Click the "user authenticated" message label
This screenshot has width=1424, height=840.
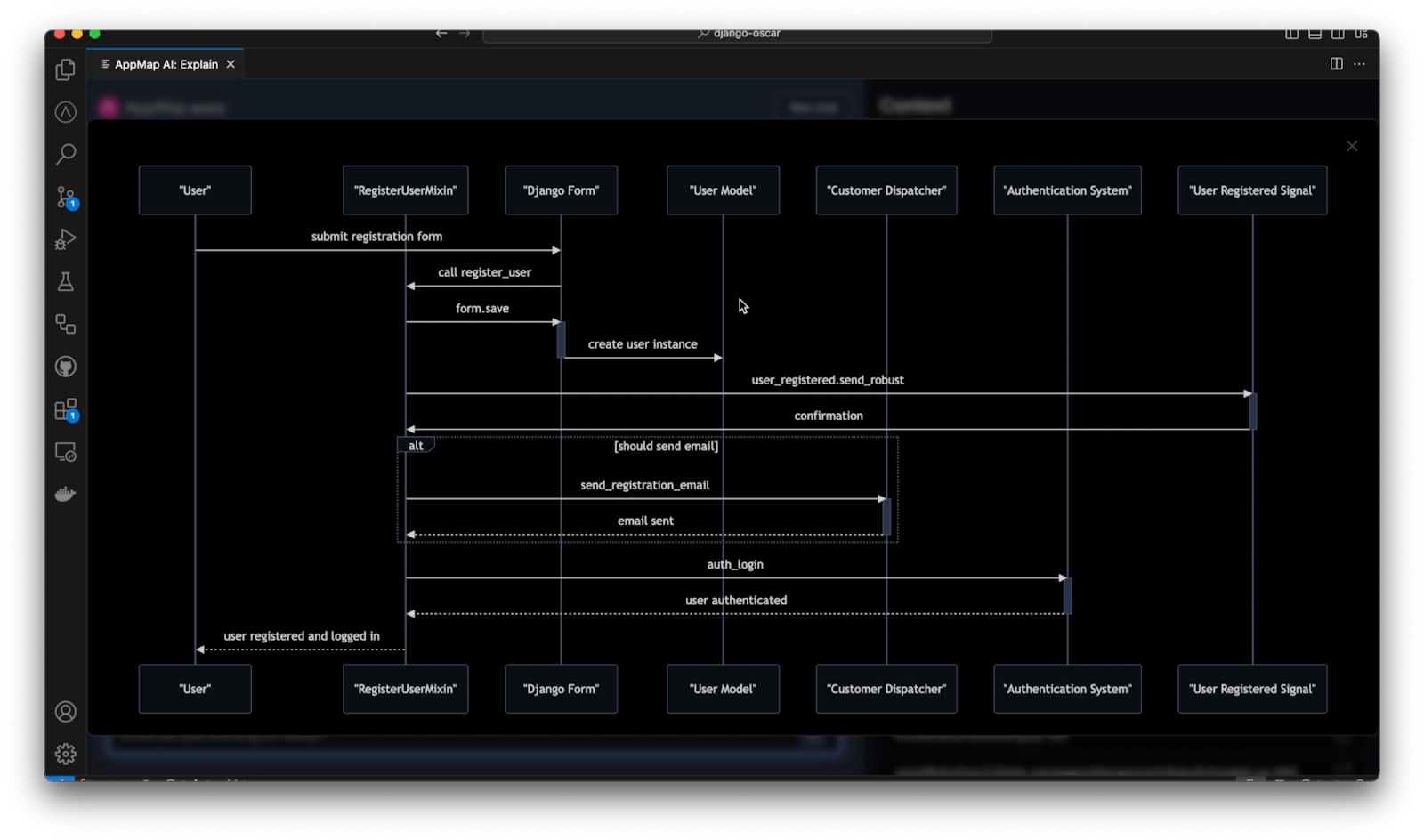pos(736,601)
